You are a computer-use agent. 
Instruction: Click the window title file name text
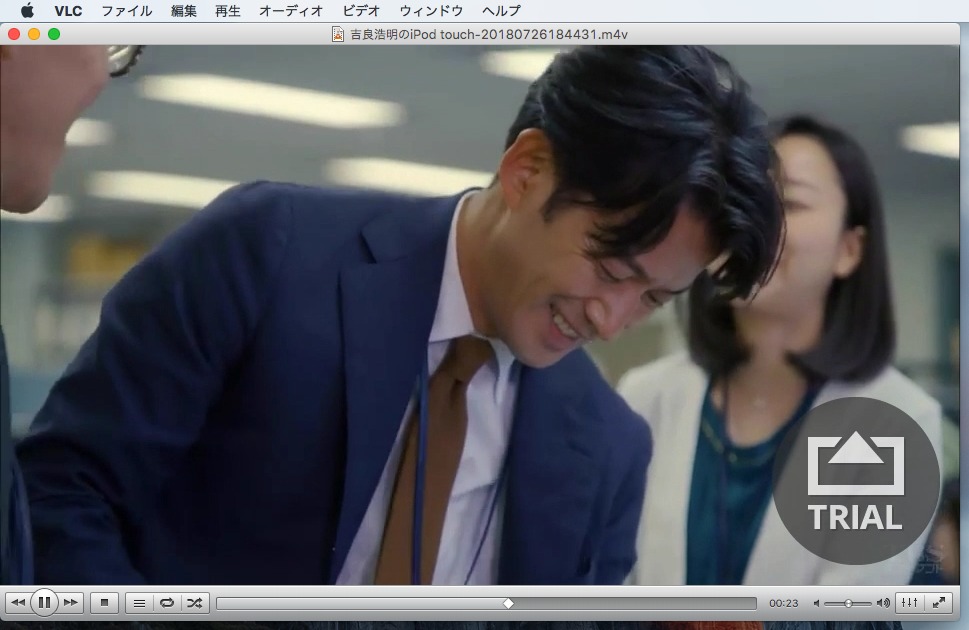click(489, 35)
